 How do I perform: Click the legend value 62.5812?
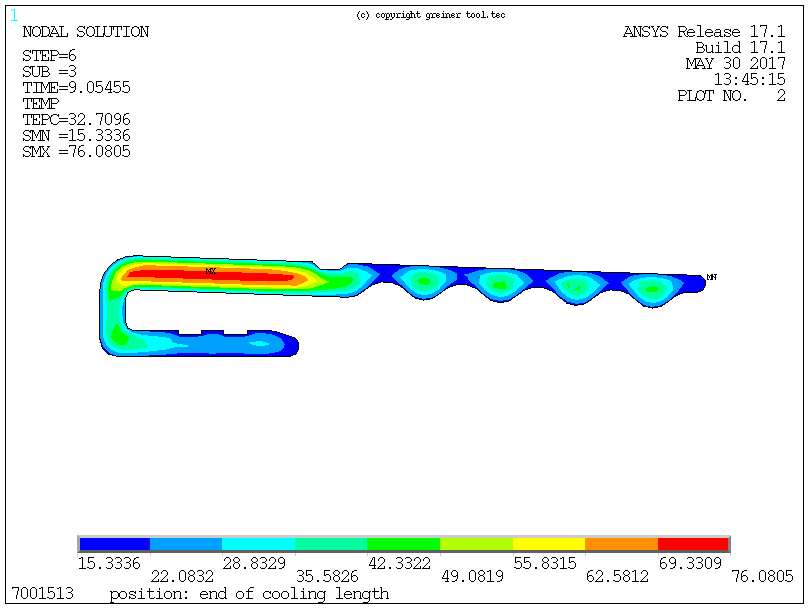tap(617, 576)
